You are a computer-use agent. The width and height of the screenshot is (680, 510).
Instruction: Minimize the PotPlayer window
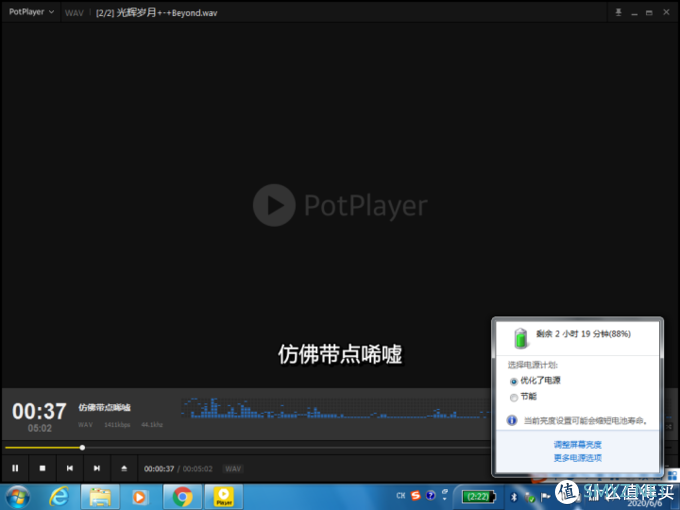634,13
